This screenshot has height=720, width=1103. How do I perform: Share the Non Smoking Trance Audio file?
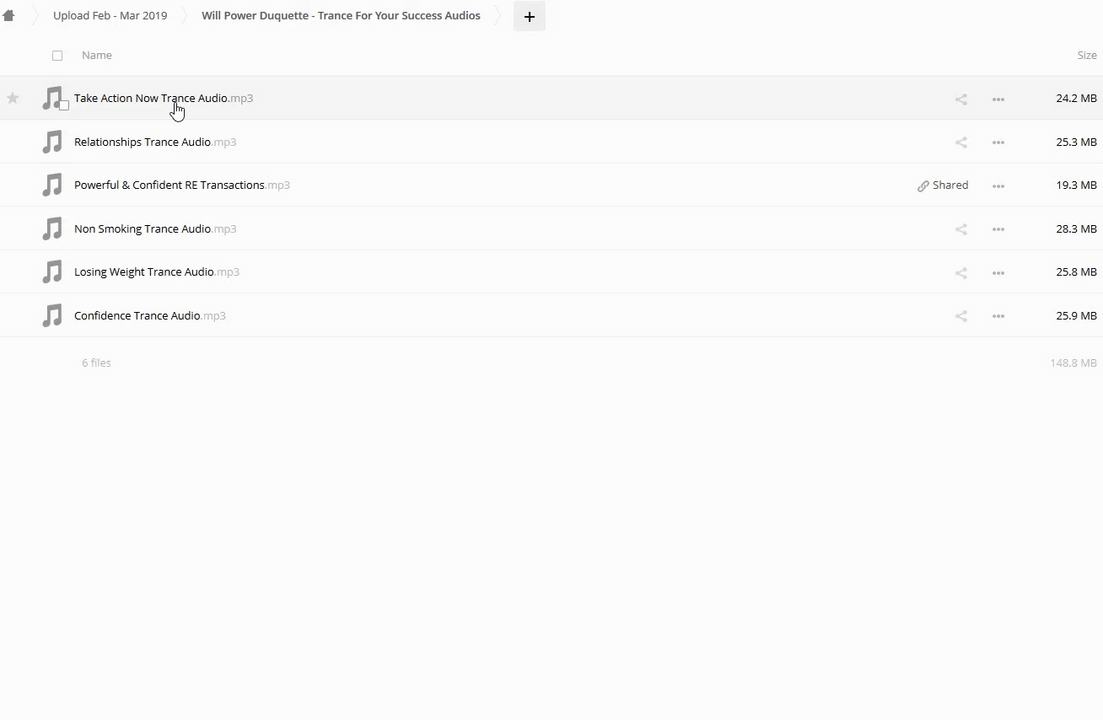pyautogui.click(x=961, y=229)
